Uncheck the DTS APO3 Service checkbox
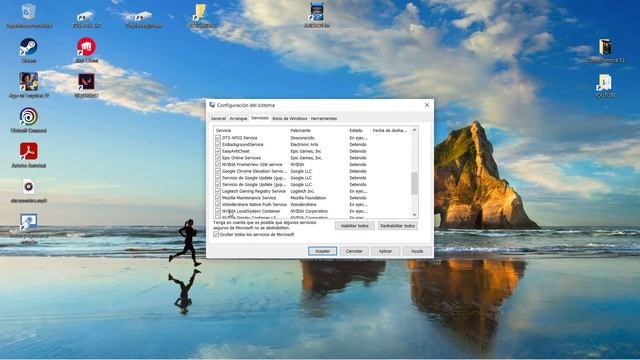 point(218,138)
